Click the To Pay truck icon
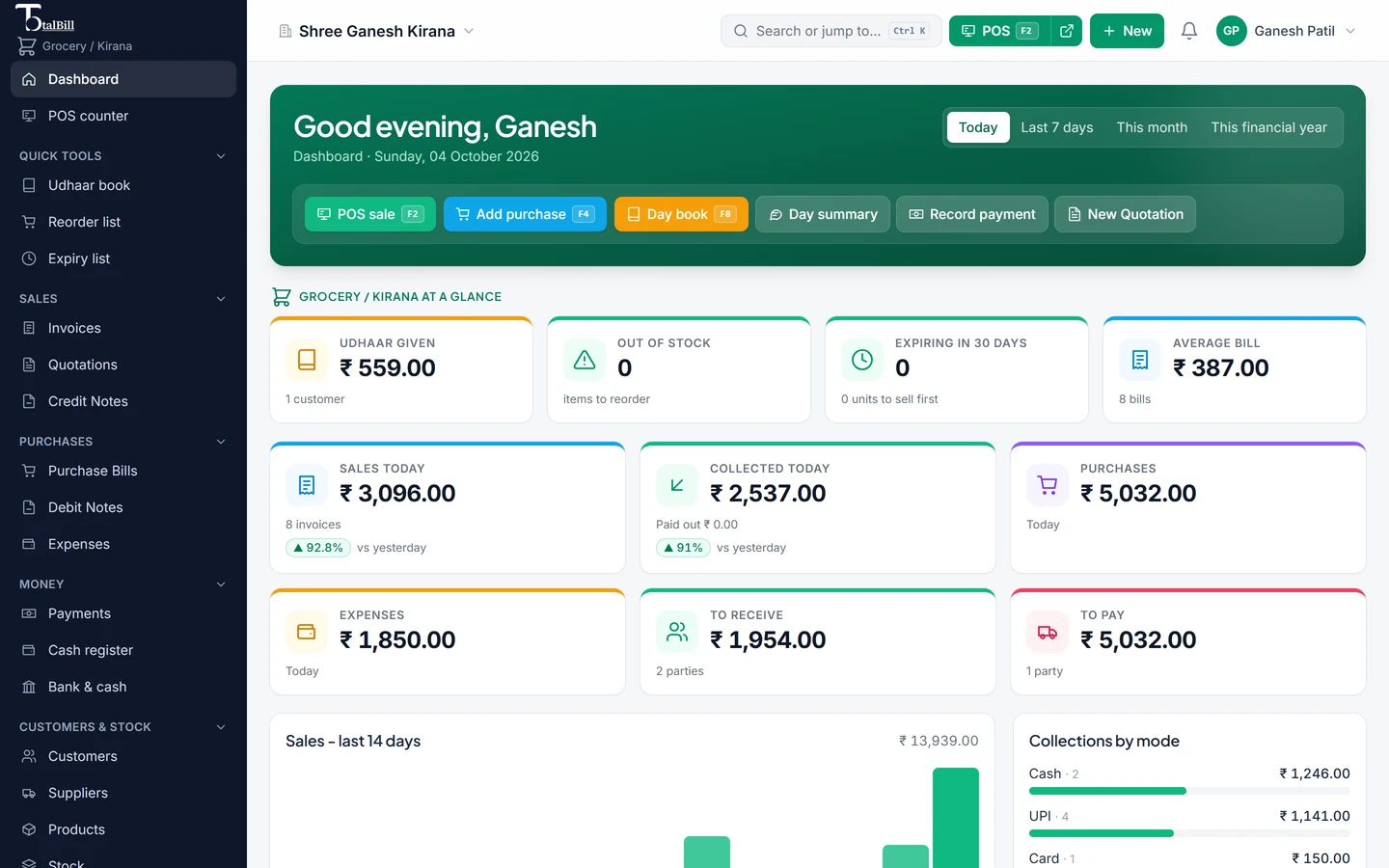This screenshot has width=1389, height=868. [x=1048, y=632]
